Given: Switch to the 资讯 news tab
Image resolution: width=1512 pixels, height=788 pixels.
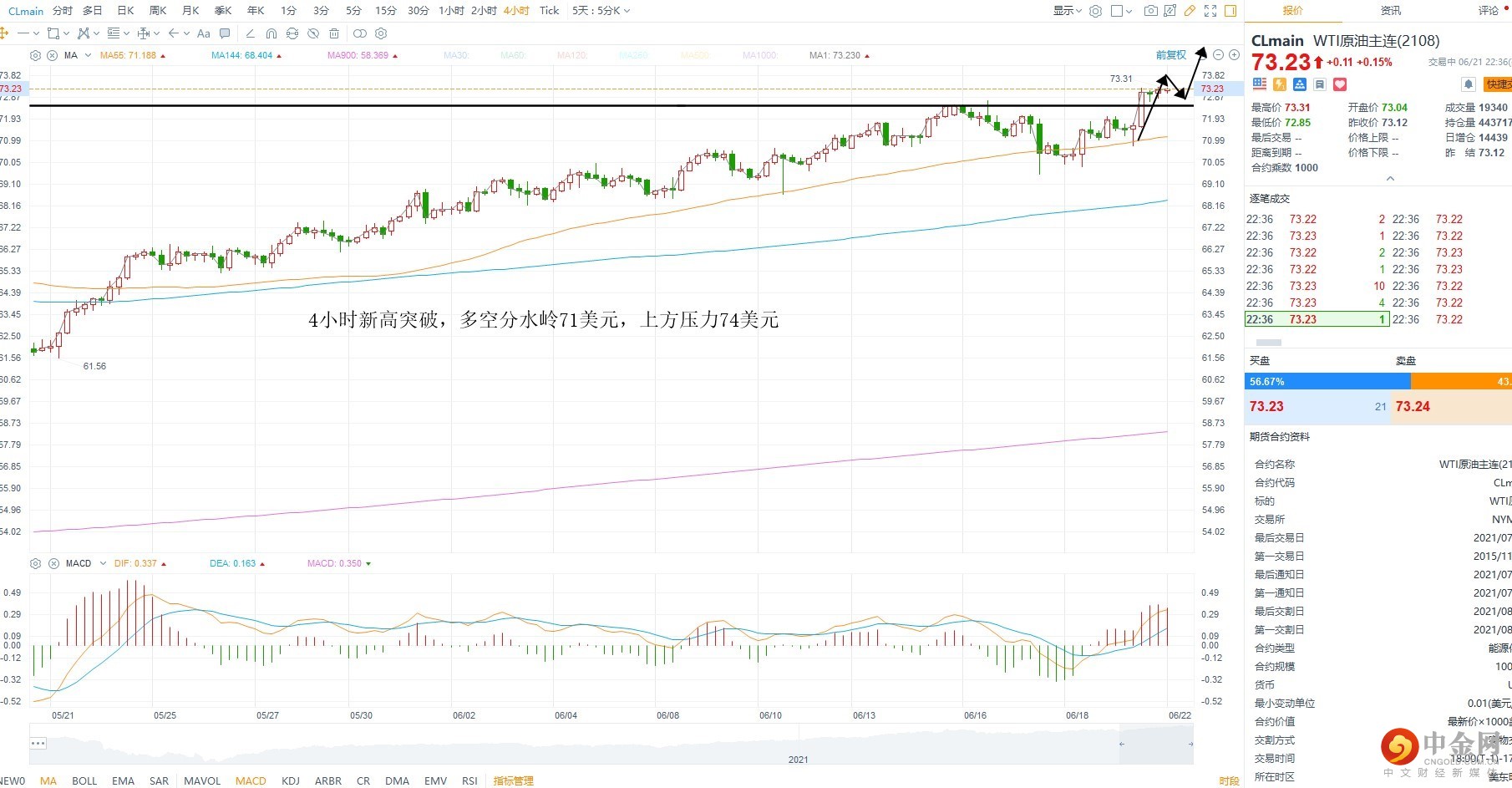Looking at the screenshot, I should coord(1391,11).
